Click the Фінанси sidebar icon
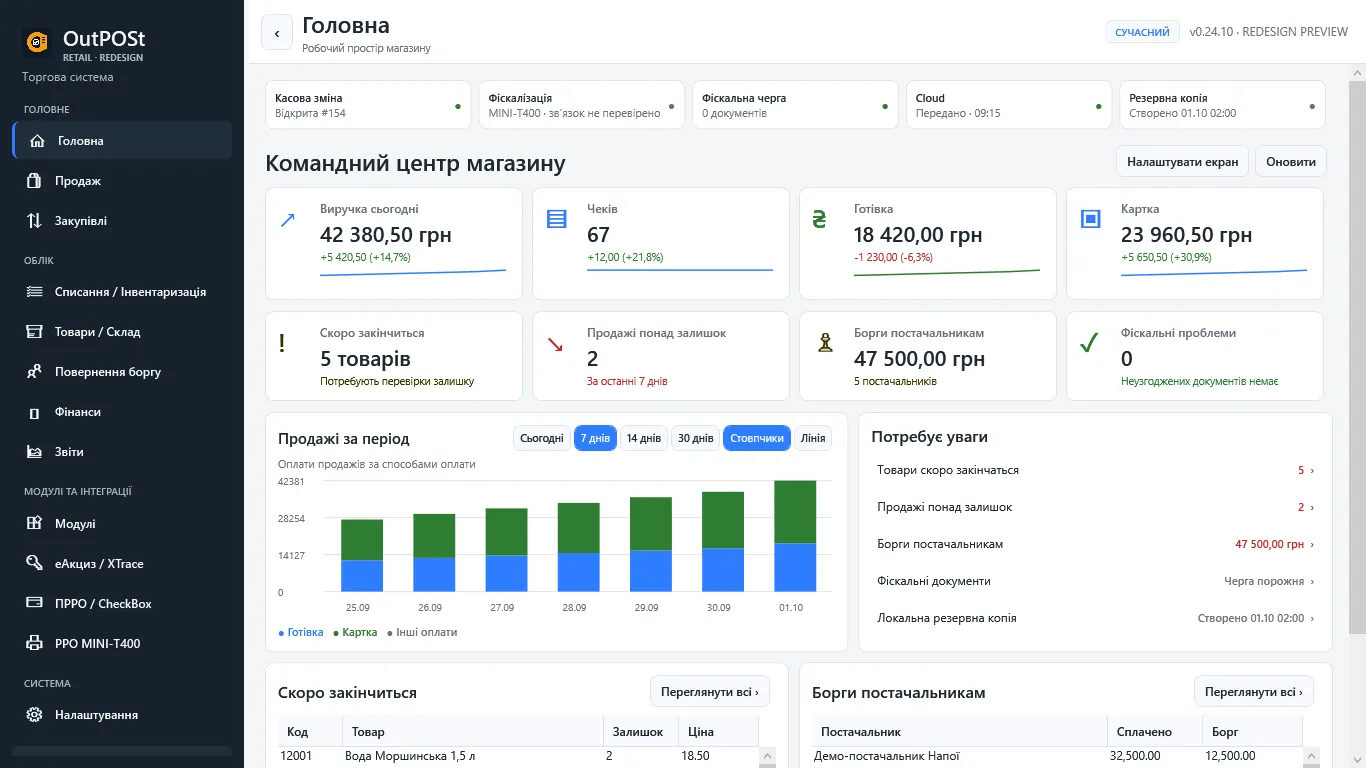Image resolution: width=1366 pixels, height=768 pixels. point(35,412)
